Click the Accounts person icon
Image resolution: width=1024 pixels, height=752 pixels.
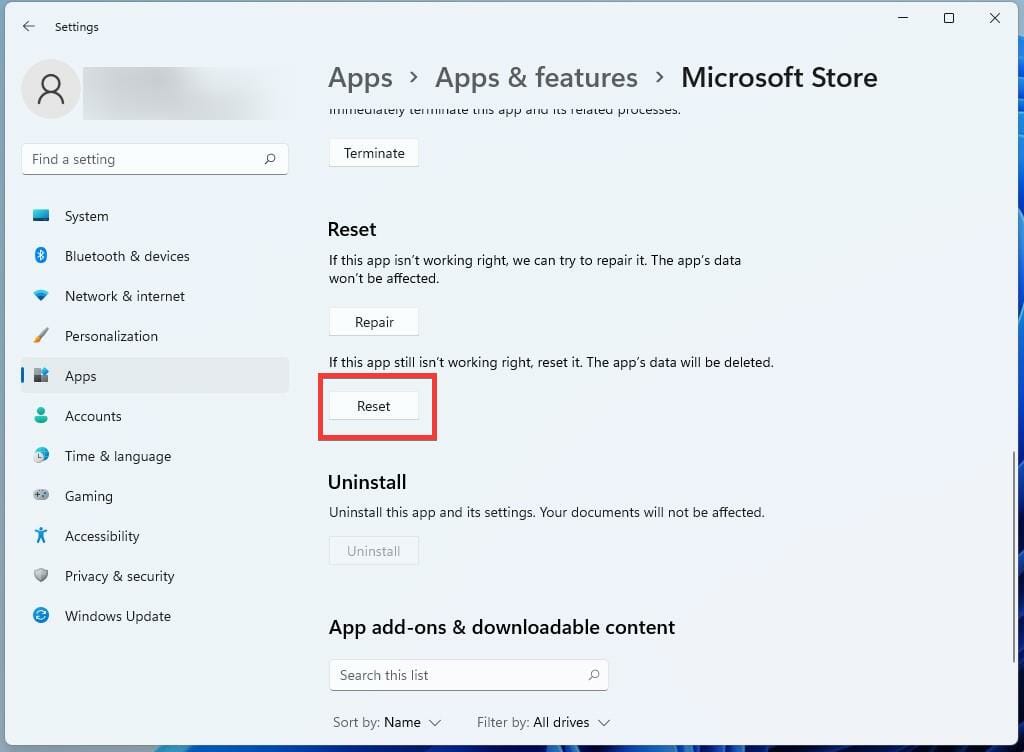pos(41,415)
